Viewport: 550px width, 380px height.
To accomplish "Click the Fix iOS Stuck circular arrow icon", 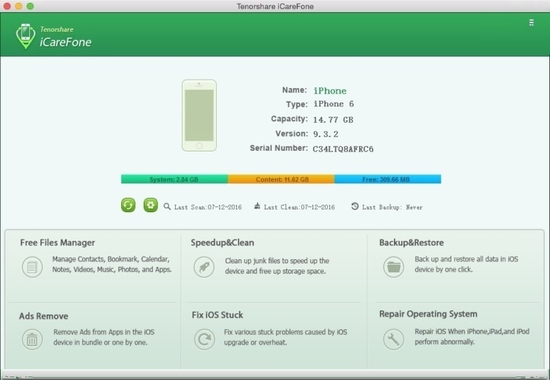I will point(204,339).
